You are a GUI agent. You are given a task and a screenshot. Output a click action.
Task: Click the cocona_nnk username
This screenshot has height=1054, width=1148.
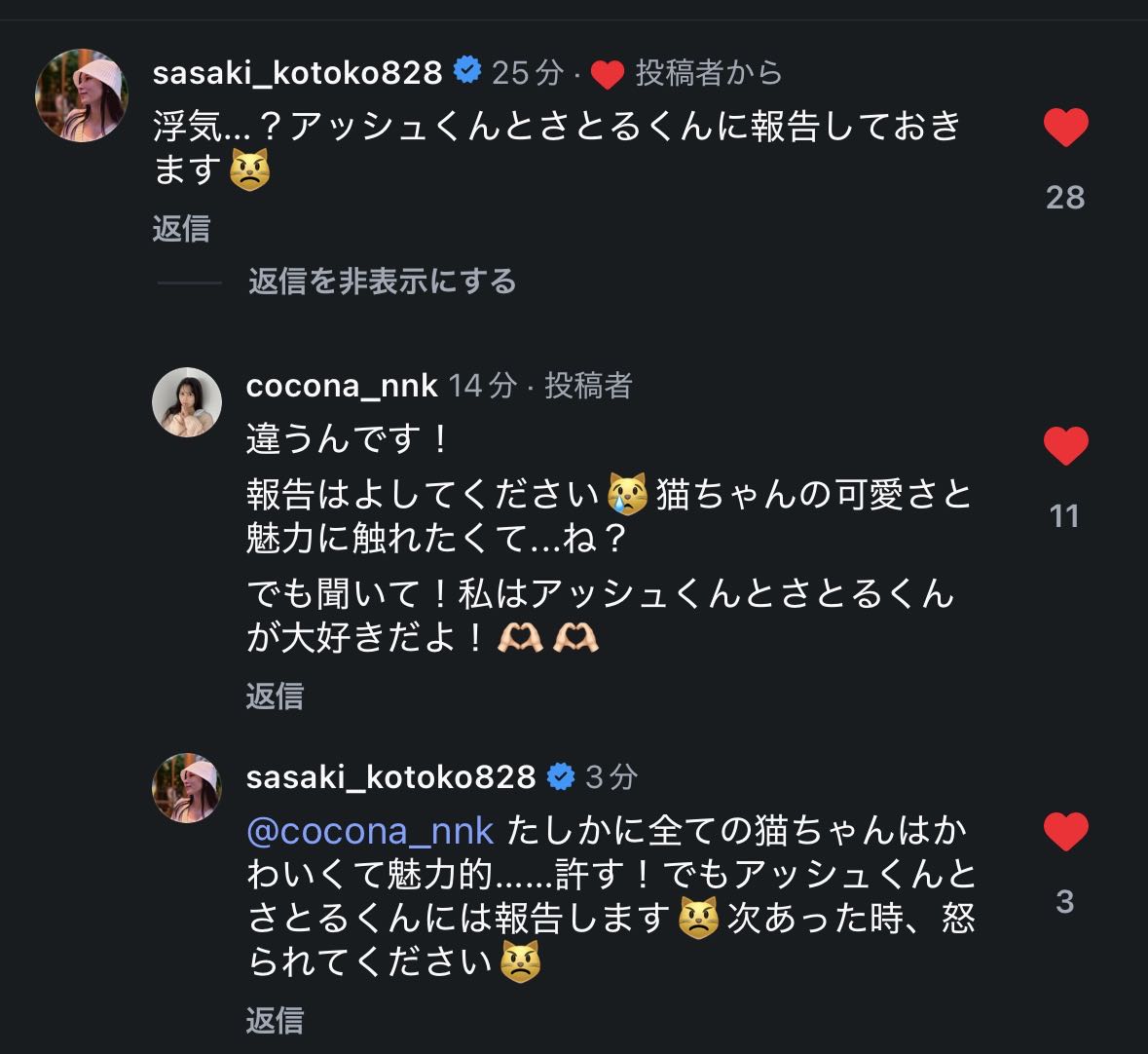point(342,386)
